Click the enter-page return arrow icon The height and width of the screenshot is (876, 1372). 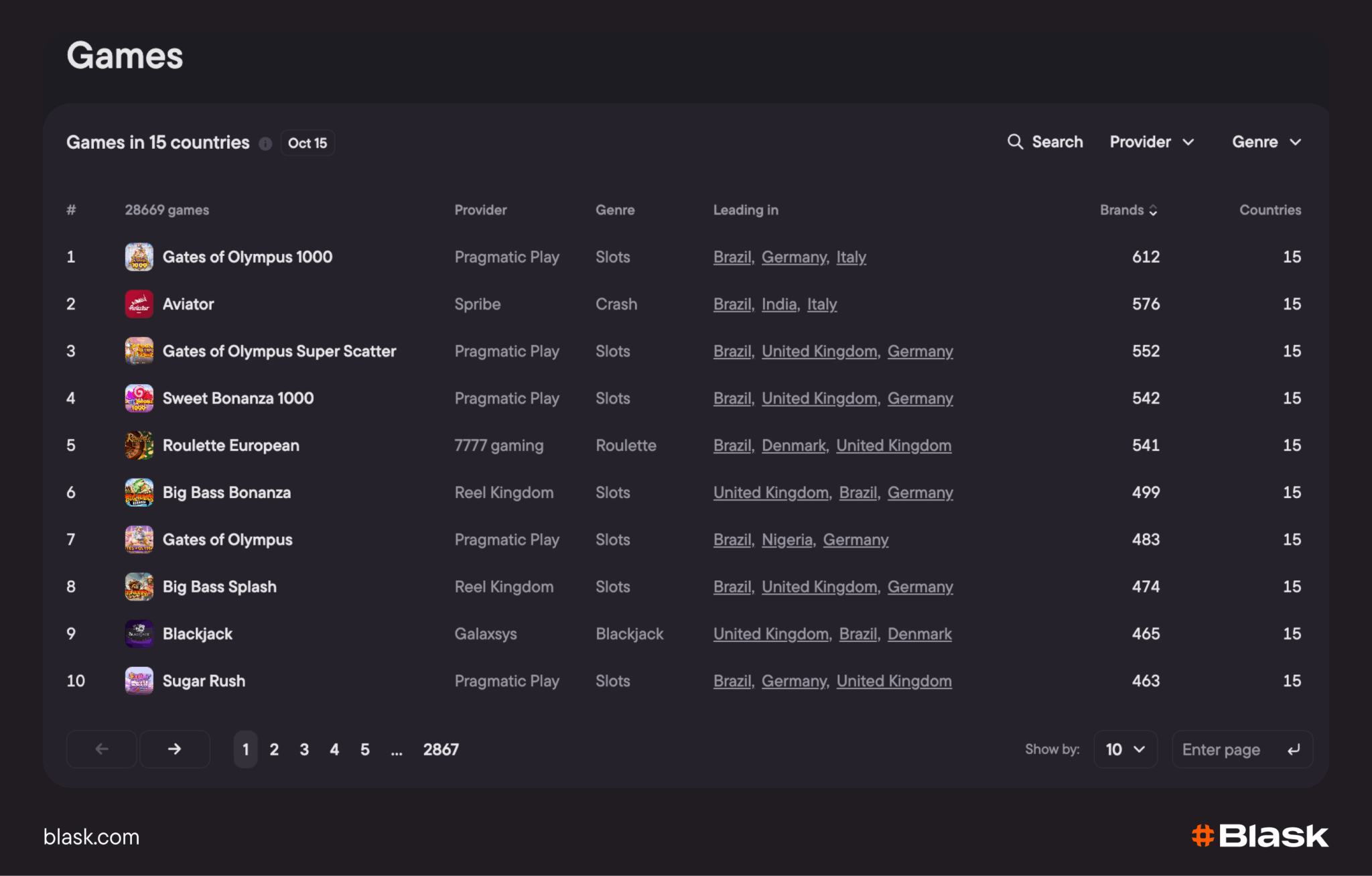[x=1293, y=749]
